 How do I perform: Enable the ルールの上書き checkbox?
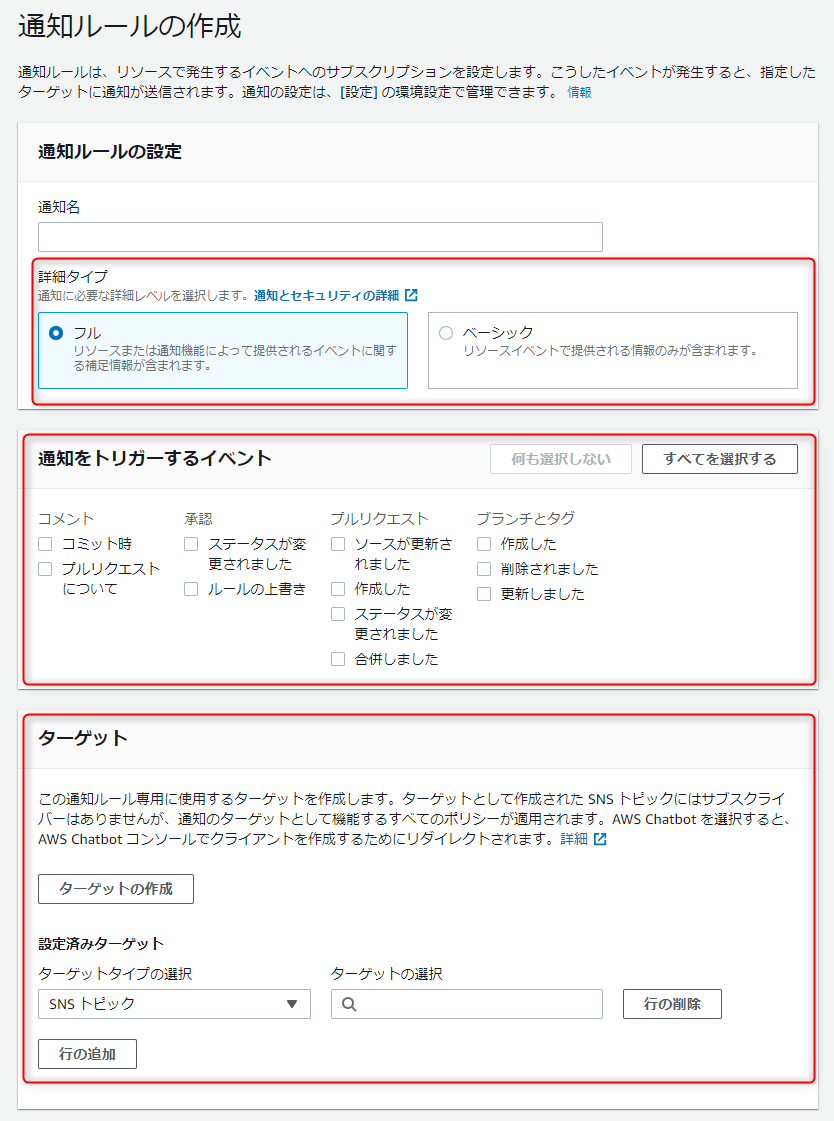click(191, 589)
